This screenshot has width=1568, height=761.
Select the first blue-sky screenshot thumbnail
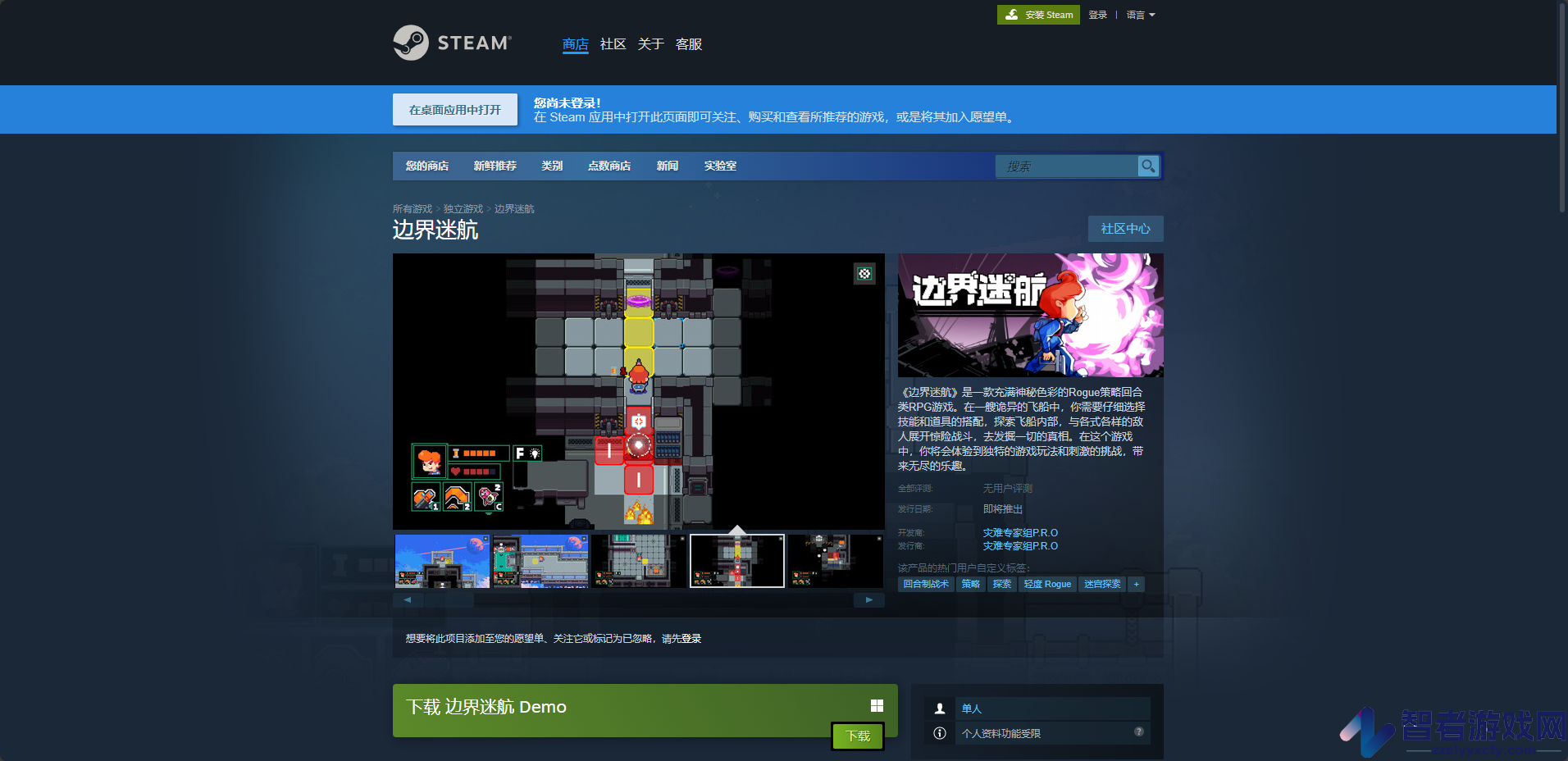(x=442, y=561)
